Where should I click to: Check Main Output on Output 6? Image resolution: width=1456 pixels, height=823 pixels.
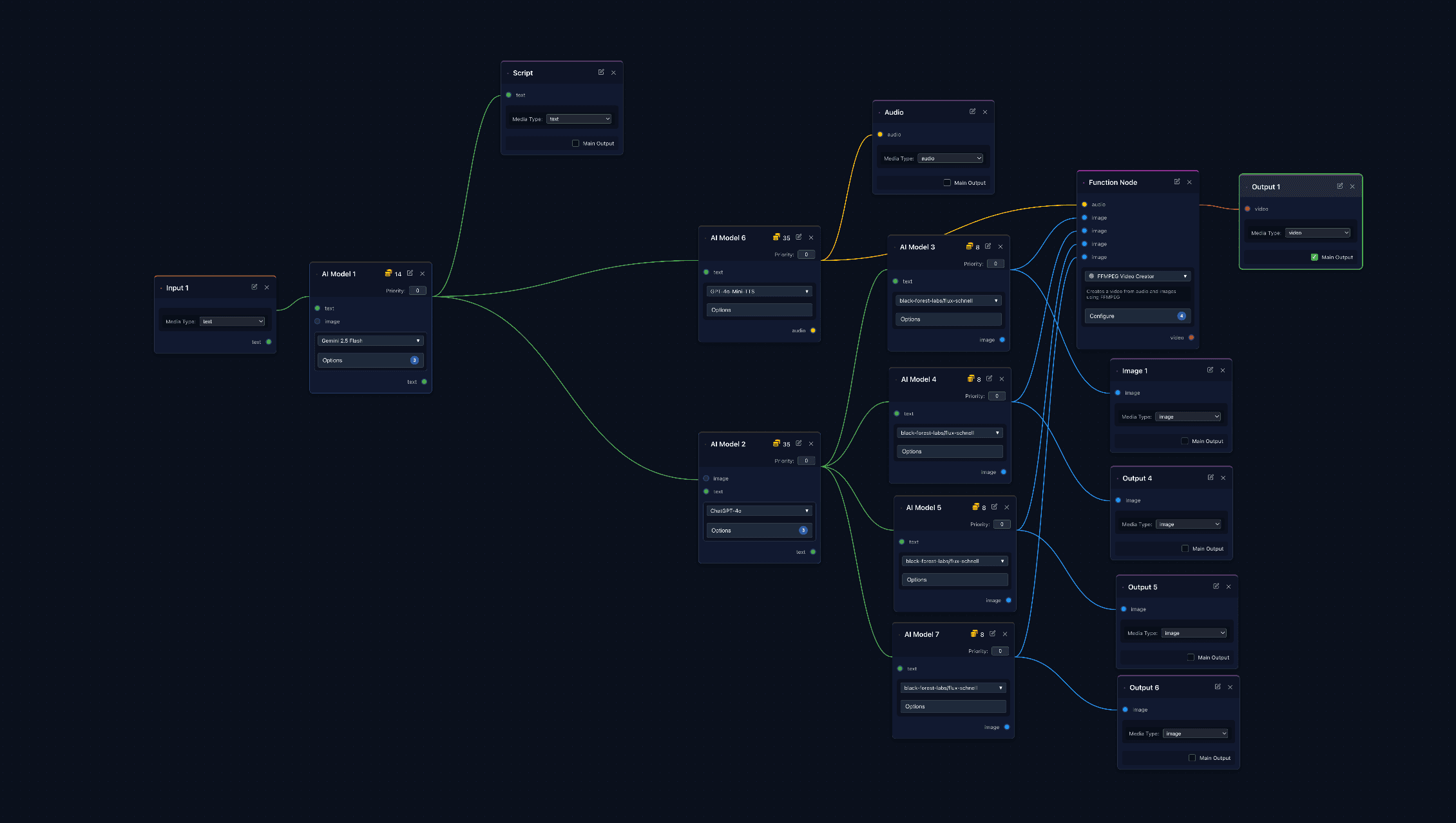[1193, 757]
